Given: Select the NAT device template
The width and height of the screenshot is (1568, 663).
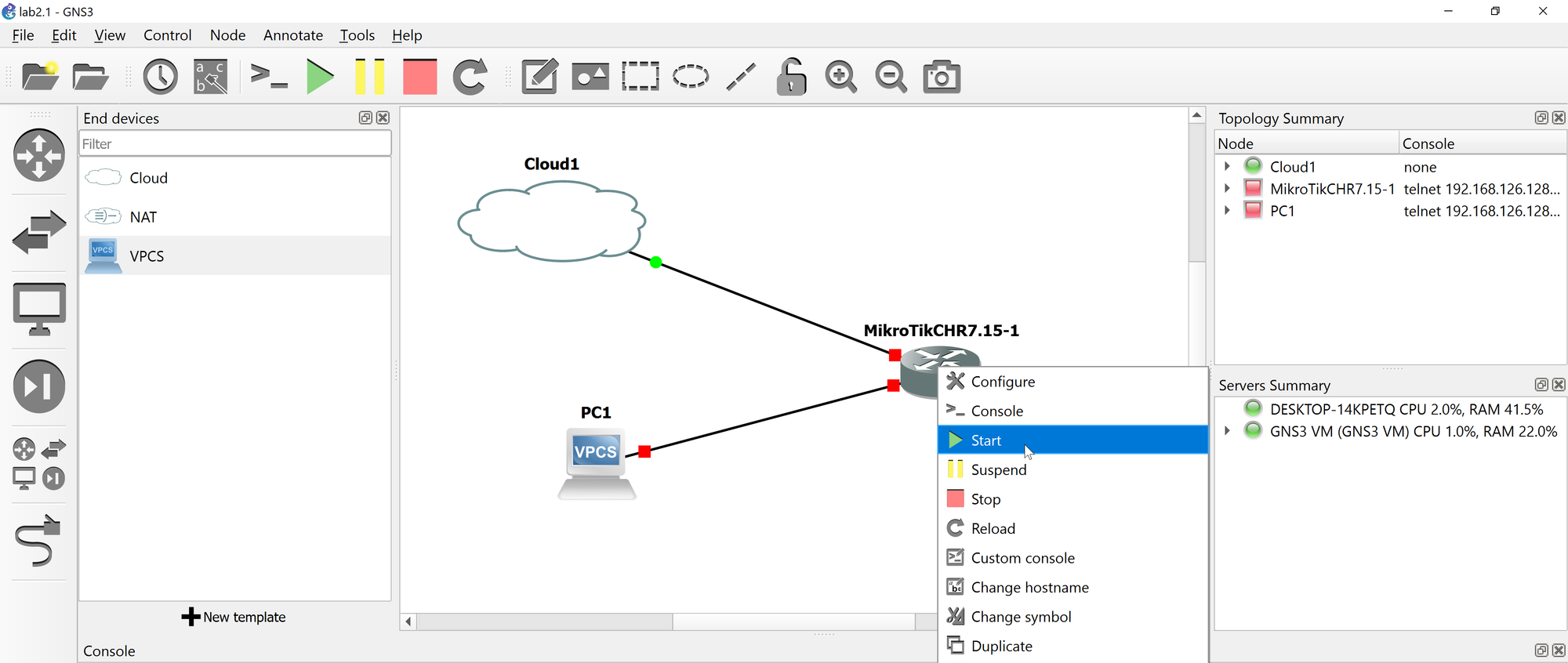Looking at the screenshot, I should (x=235, y=217).
